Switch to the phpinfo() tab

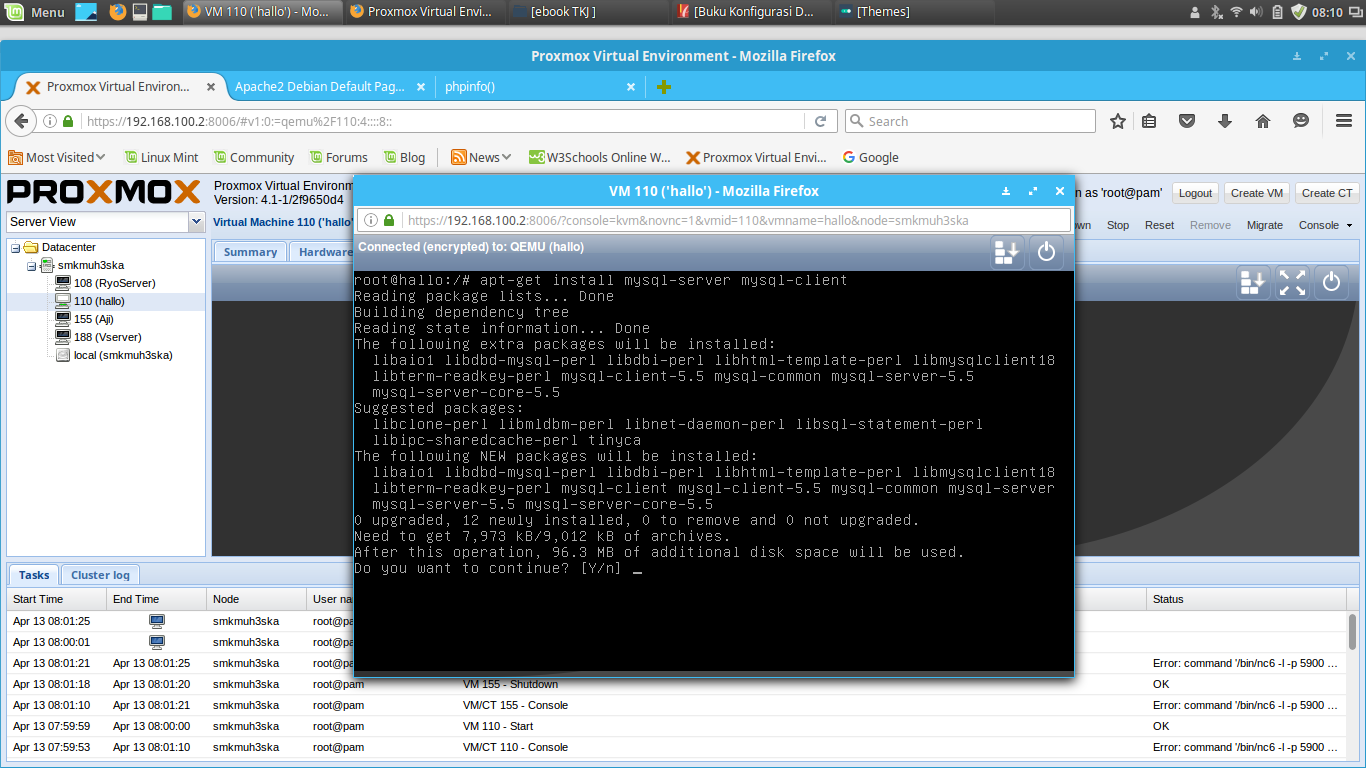(x=470, y=87)
